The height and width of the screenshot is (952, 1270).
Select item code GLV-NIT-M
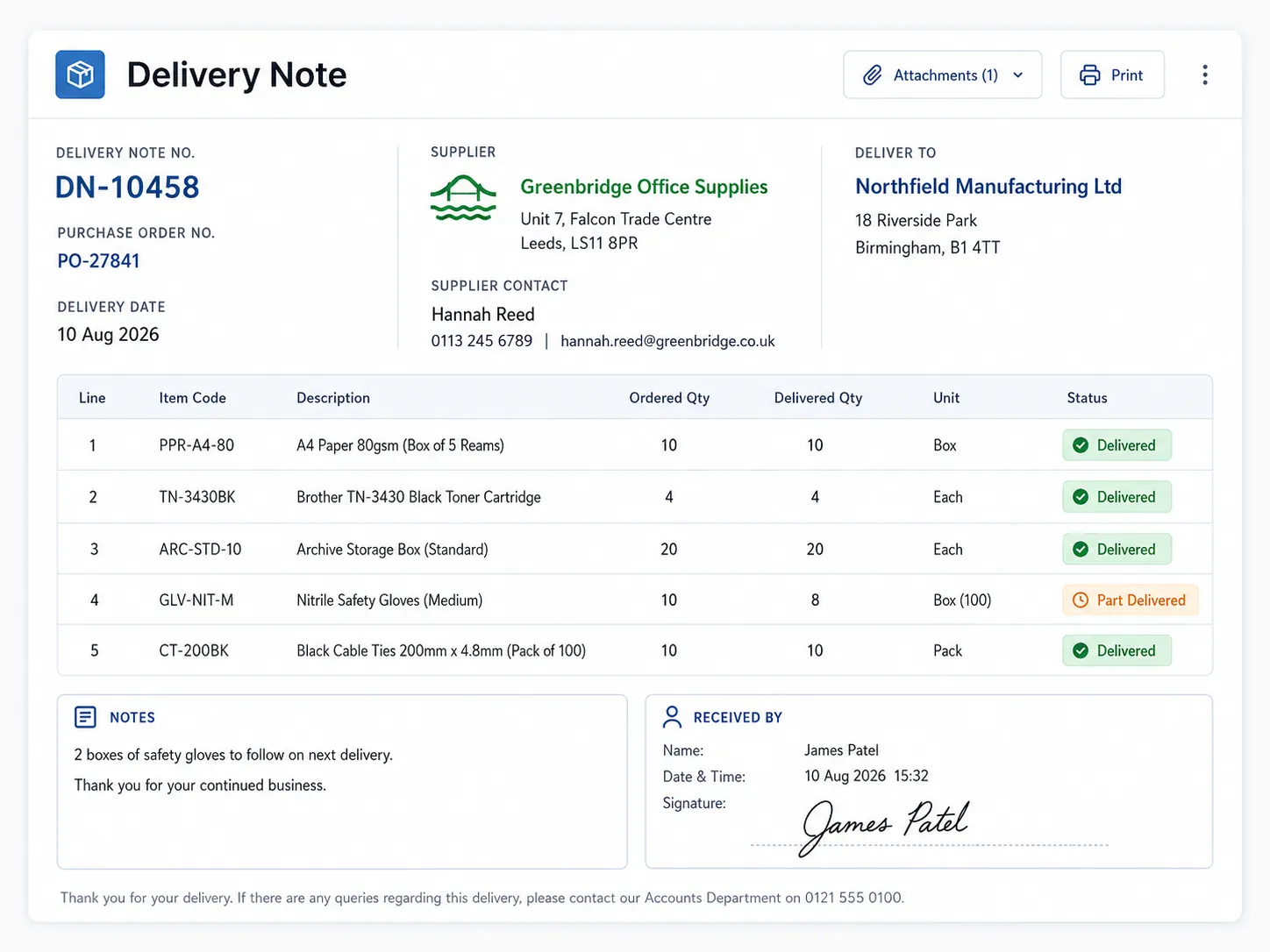196,600
